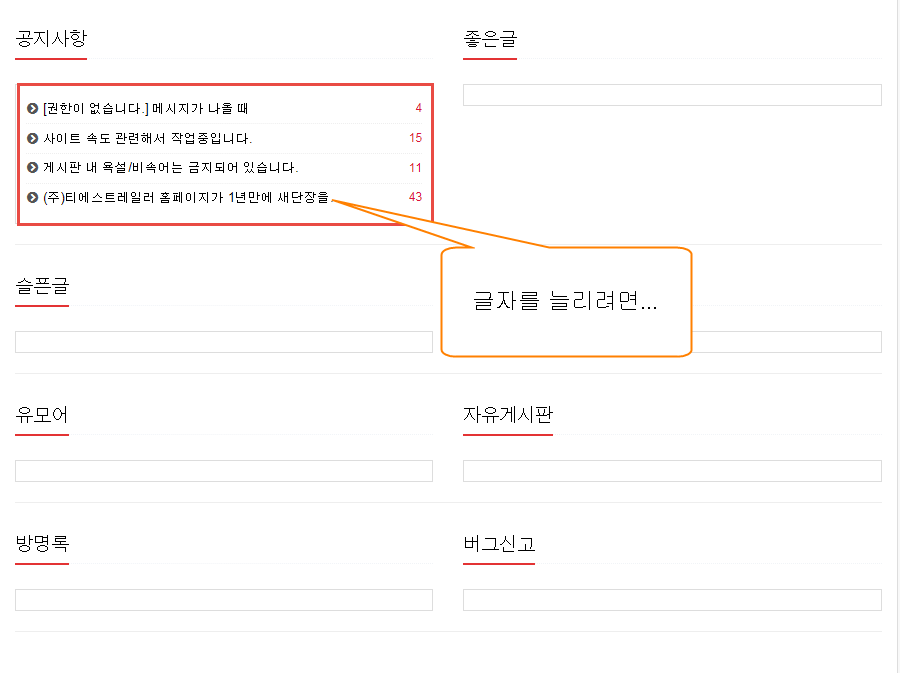Open the 공지사항 board heading
Screen dimensions: 900x673
coord(51,38)
